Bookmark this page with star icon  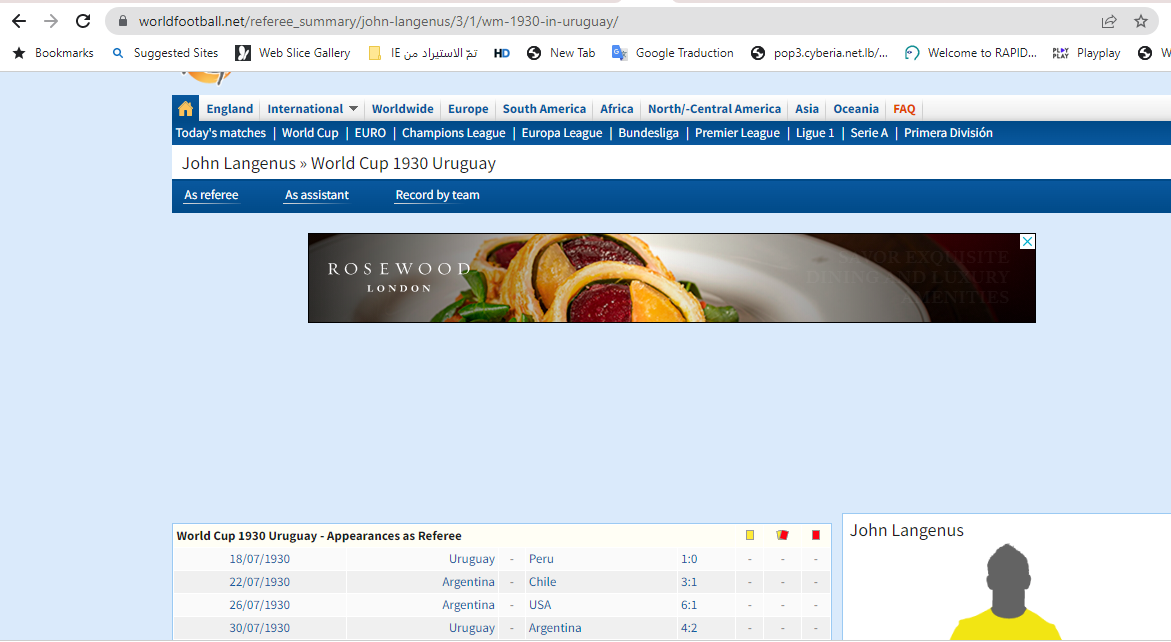tap(1140, 21)
